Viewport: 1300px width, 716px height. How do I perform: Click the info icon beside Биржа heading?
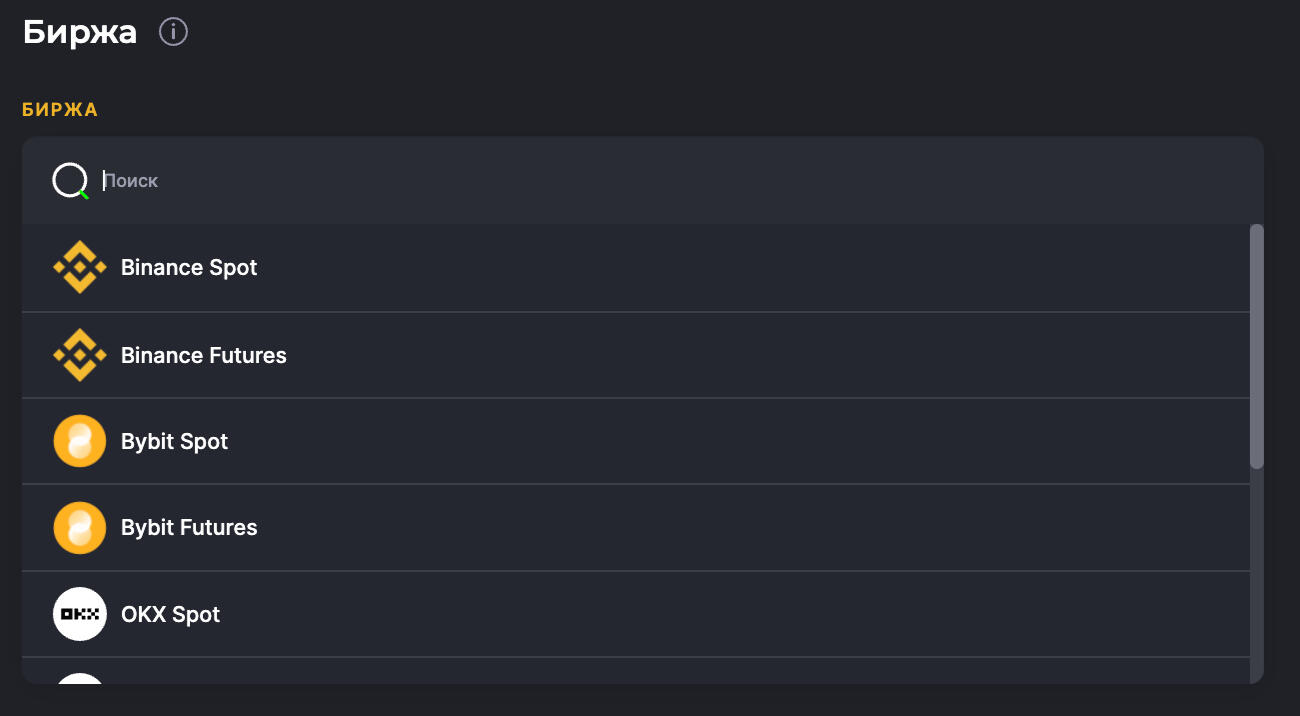click(x=174, y=33)
